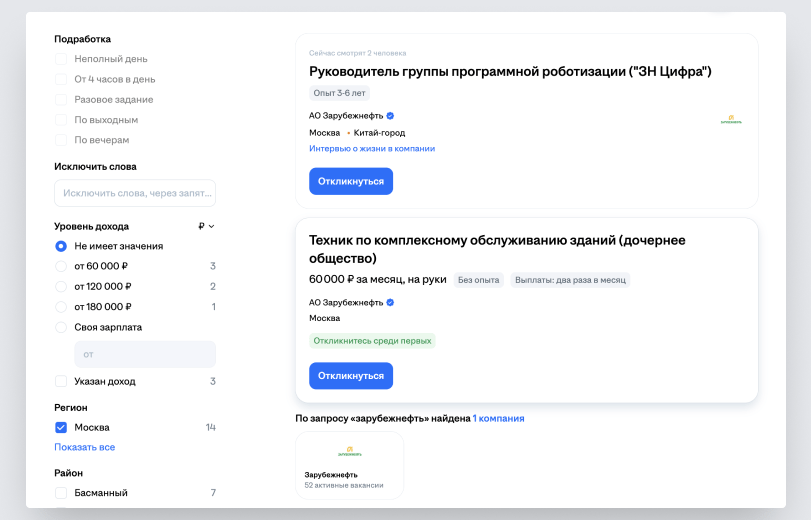The height and width of the screenshot is (520, 811).
Task: Check the Неполный день checkbox
Action: pyautogui.click(x=61, y=59)
